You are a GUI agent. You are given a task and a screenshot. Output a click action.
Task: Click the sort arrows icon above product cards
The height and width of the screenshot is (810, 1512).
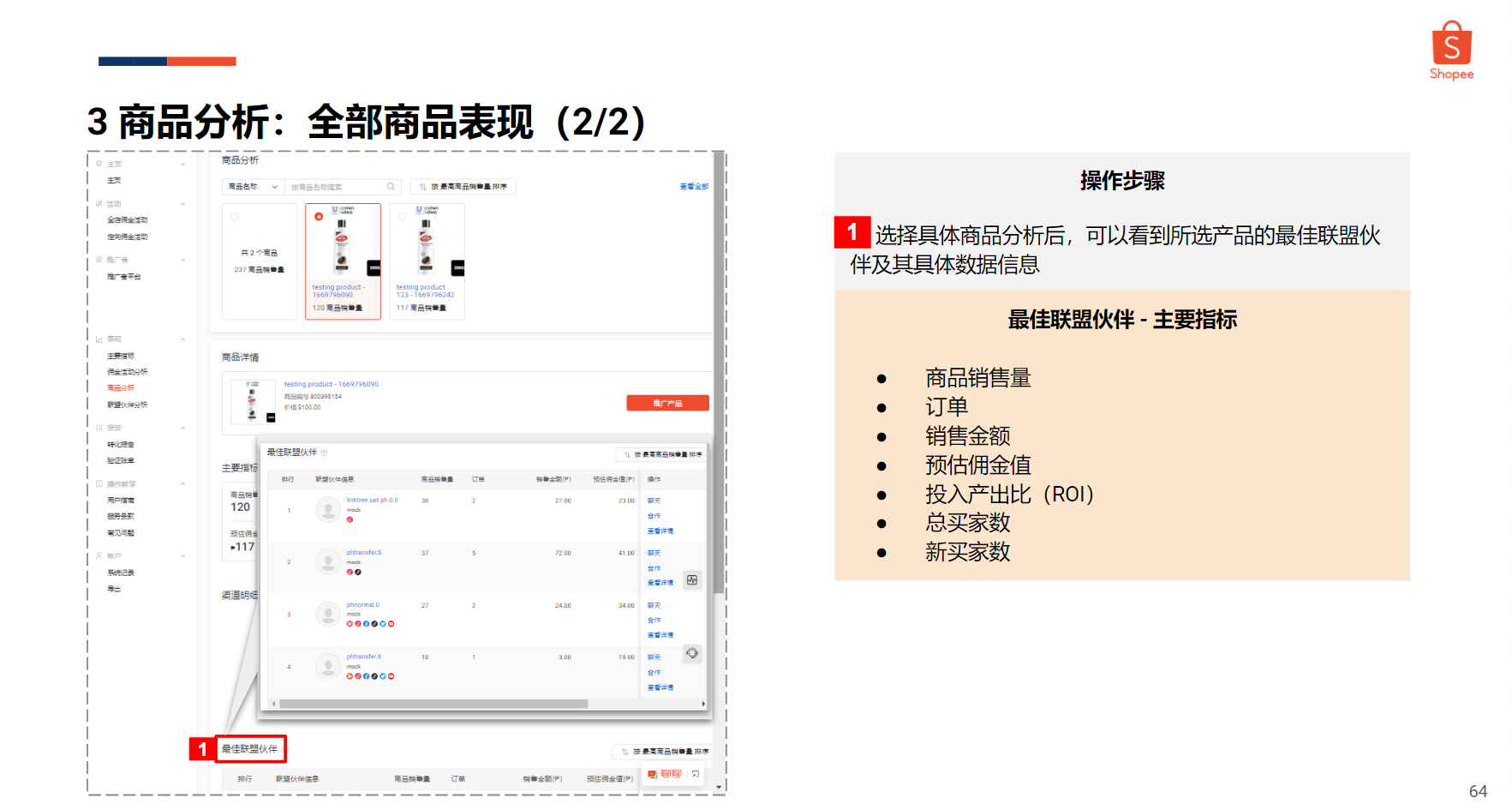(x=422, y=187)
